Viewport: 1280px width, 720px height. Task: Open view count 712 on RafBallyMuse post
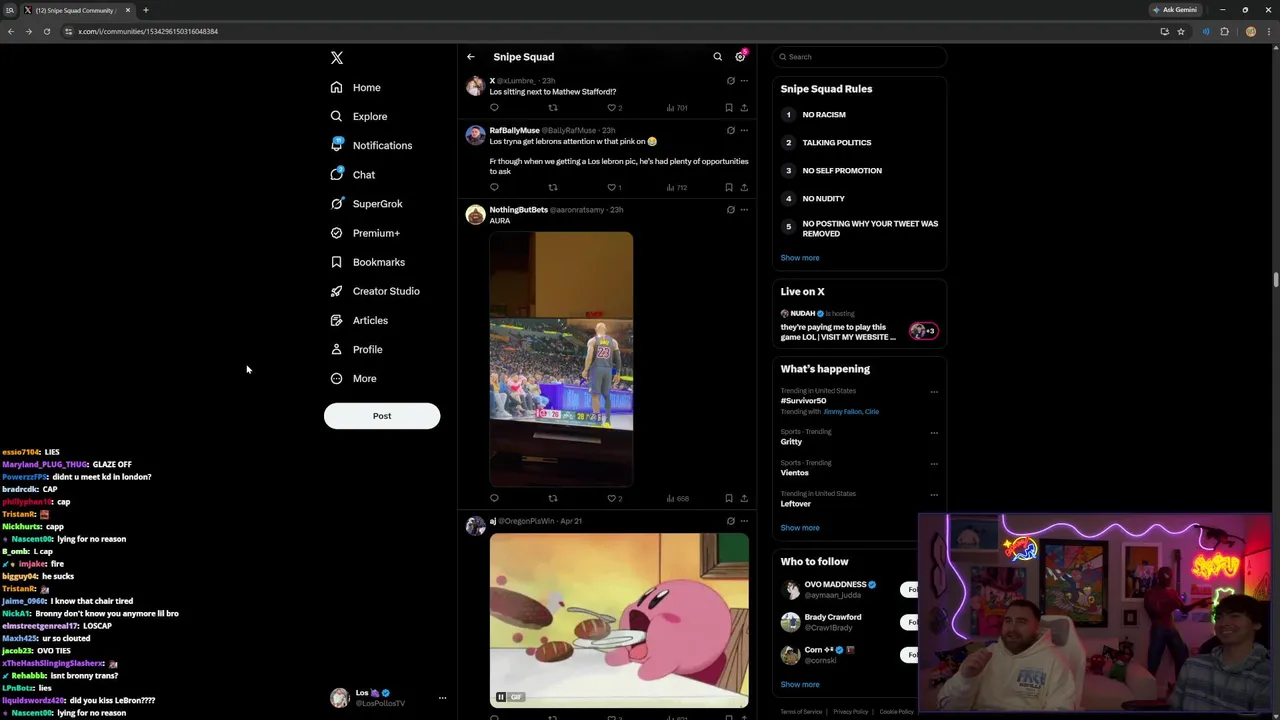point(677,187)
